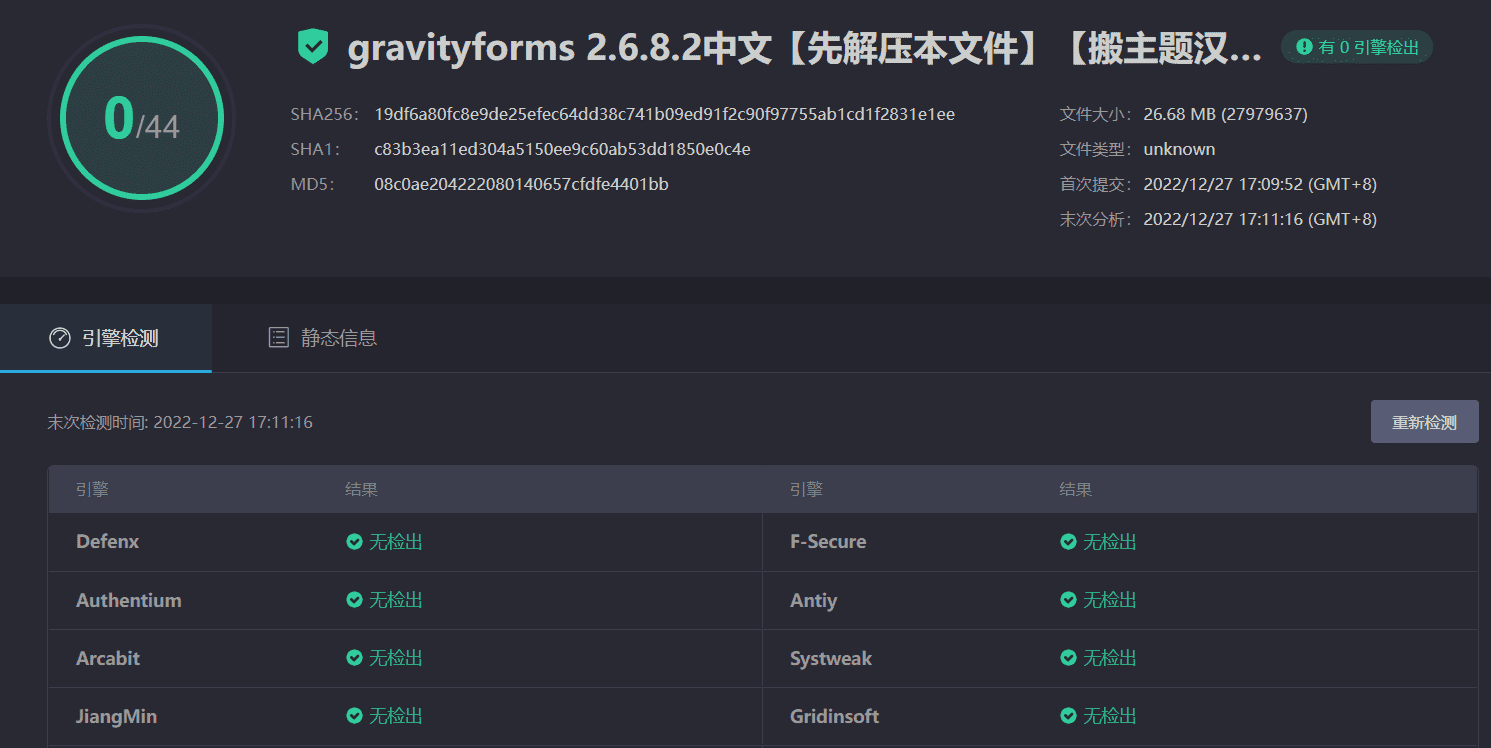The width and height of the screenshot is (1491, 748).
Task: Click the green check icon in Gridinsoft row
Action: click(1068, 716)
